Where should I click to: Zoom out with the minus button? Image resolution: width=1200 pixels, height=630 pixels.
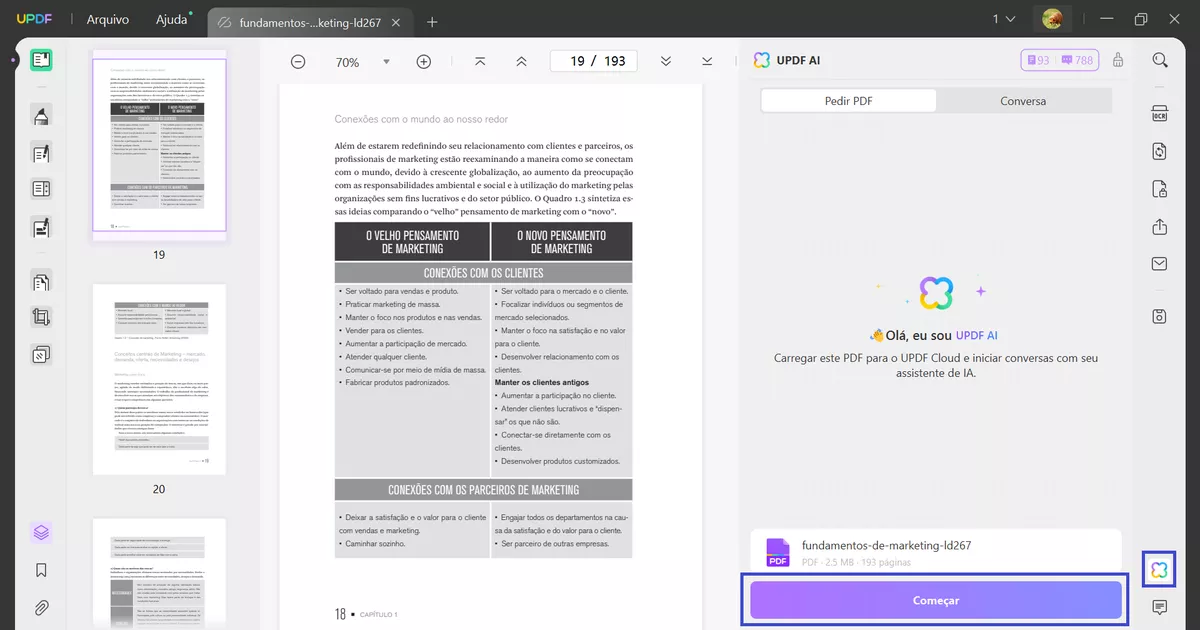coord(298,62)
